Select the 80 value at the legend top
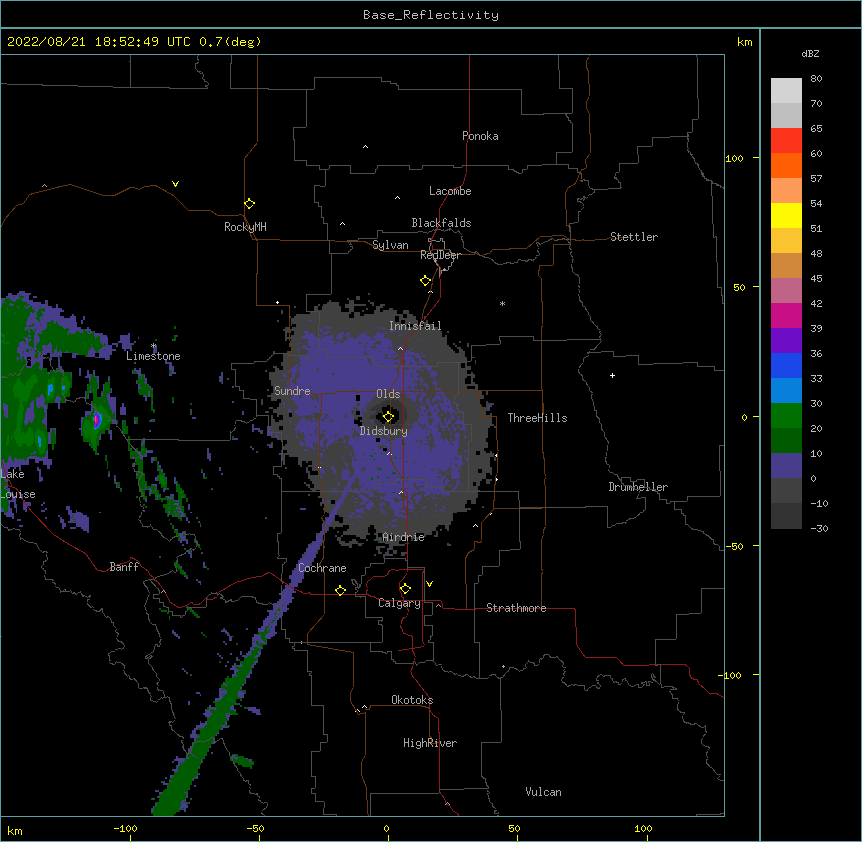The width and height of the screenshot is (862, 842). [x=816, y=79]
